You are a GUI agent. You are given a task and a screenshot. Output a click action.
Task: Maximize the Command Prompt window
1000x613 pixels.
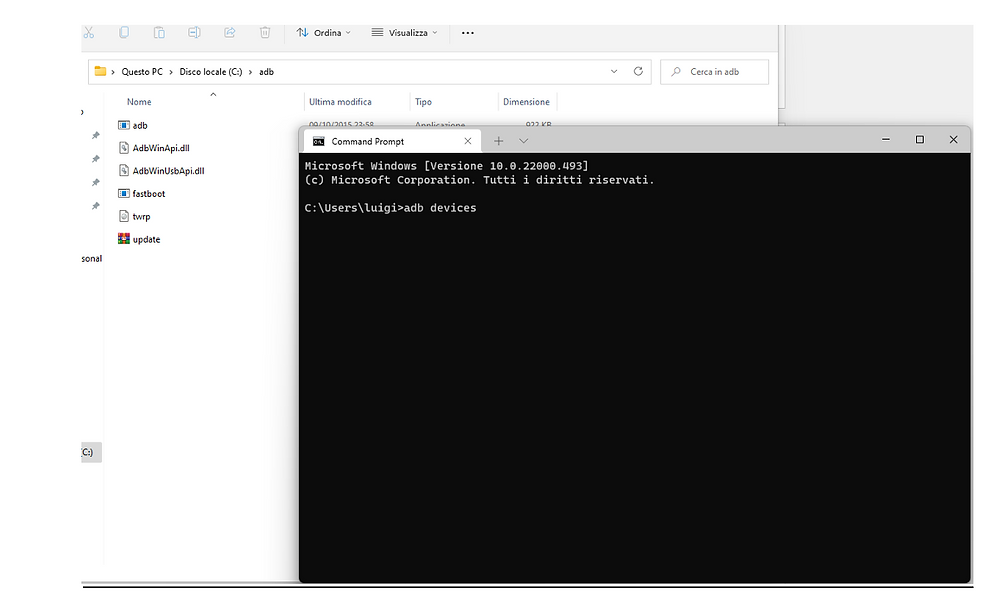coord(920,139)
